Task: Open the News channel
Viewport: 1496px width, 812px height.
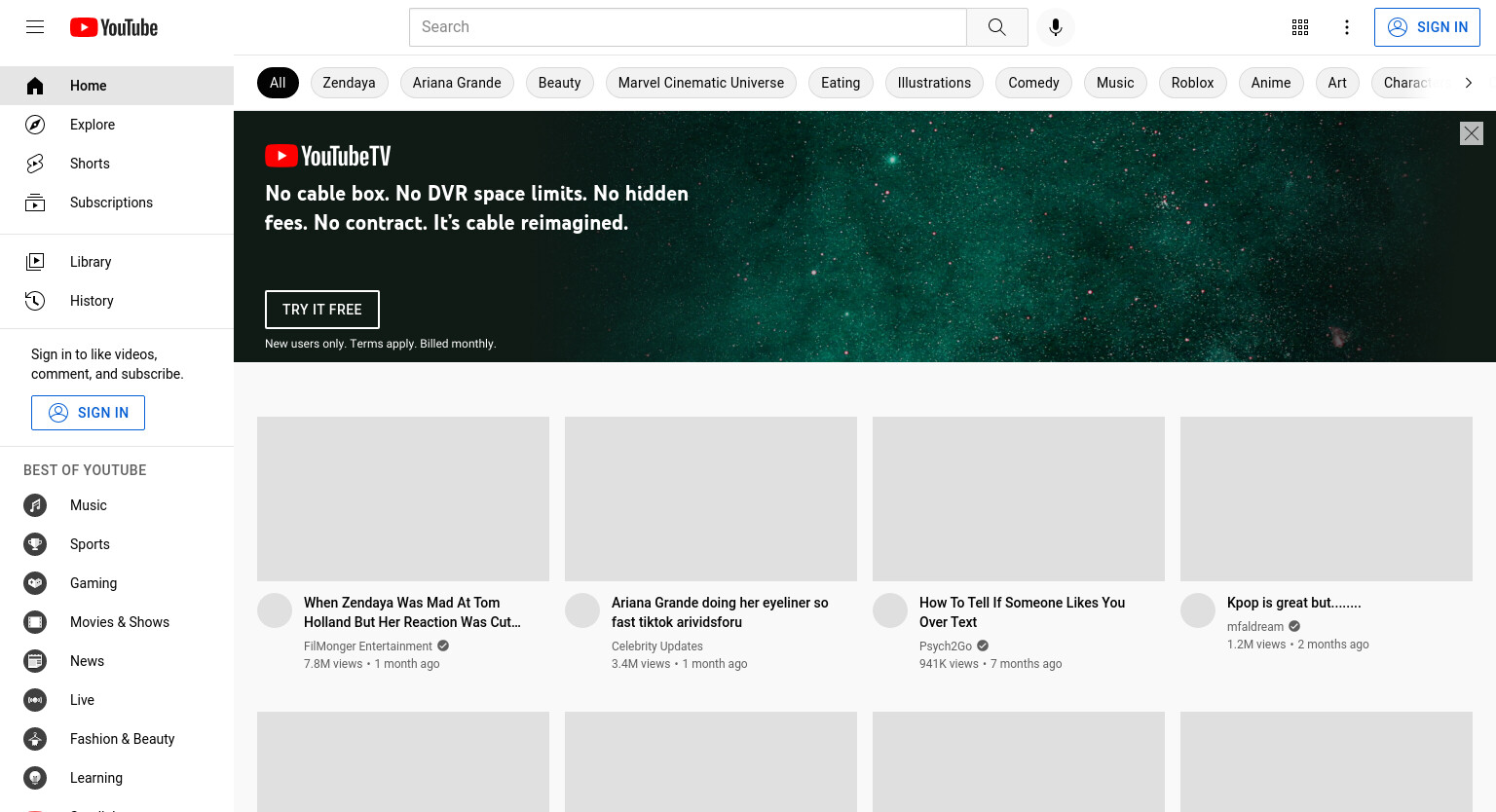Action: tap(117, 661)
